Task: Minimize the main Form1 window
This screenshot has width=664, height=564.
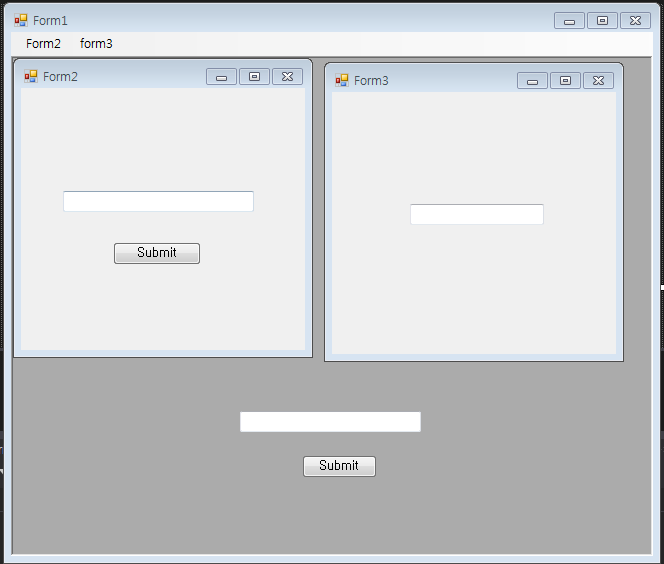Action: click(x=570, y=20)
